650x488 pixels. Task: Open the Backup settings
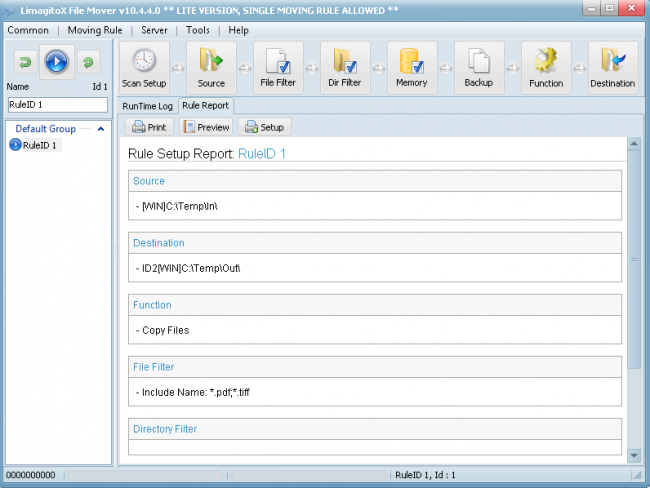479,67
